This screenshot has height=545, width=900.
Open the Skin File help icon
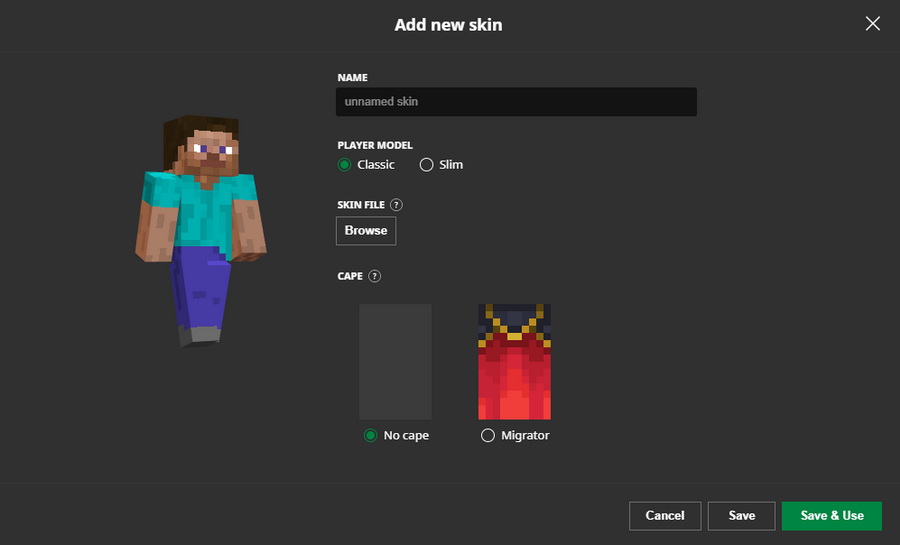(x=396, y=205)
